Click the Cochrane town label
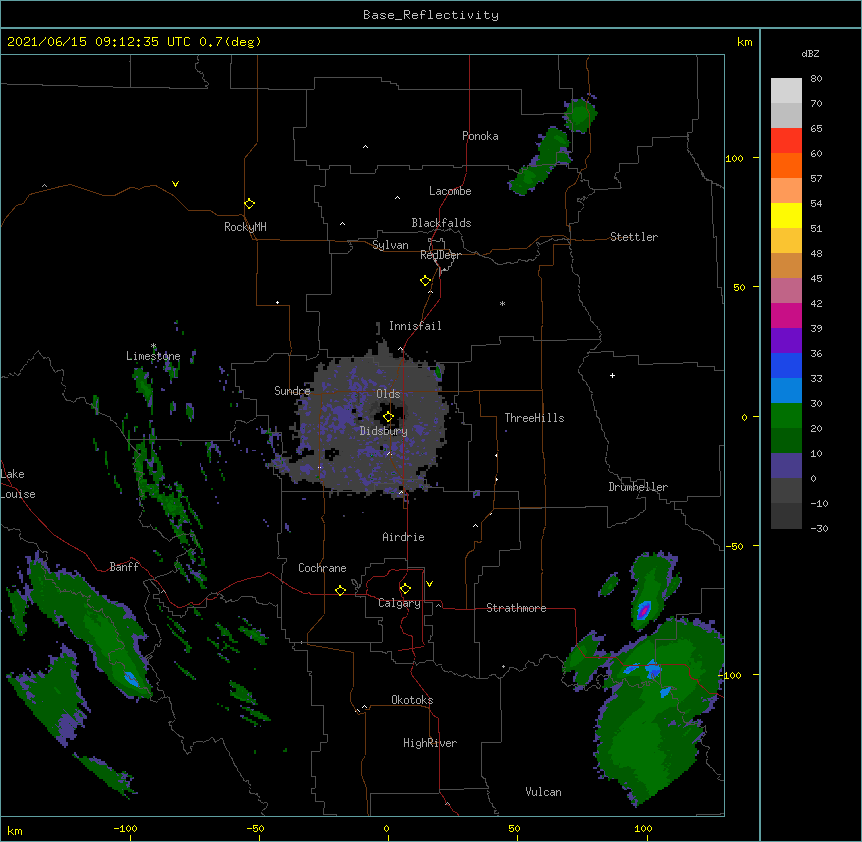This screenshot has height=842, width=862. click(322, 568)
